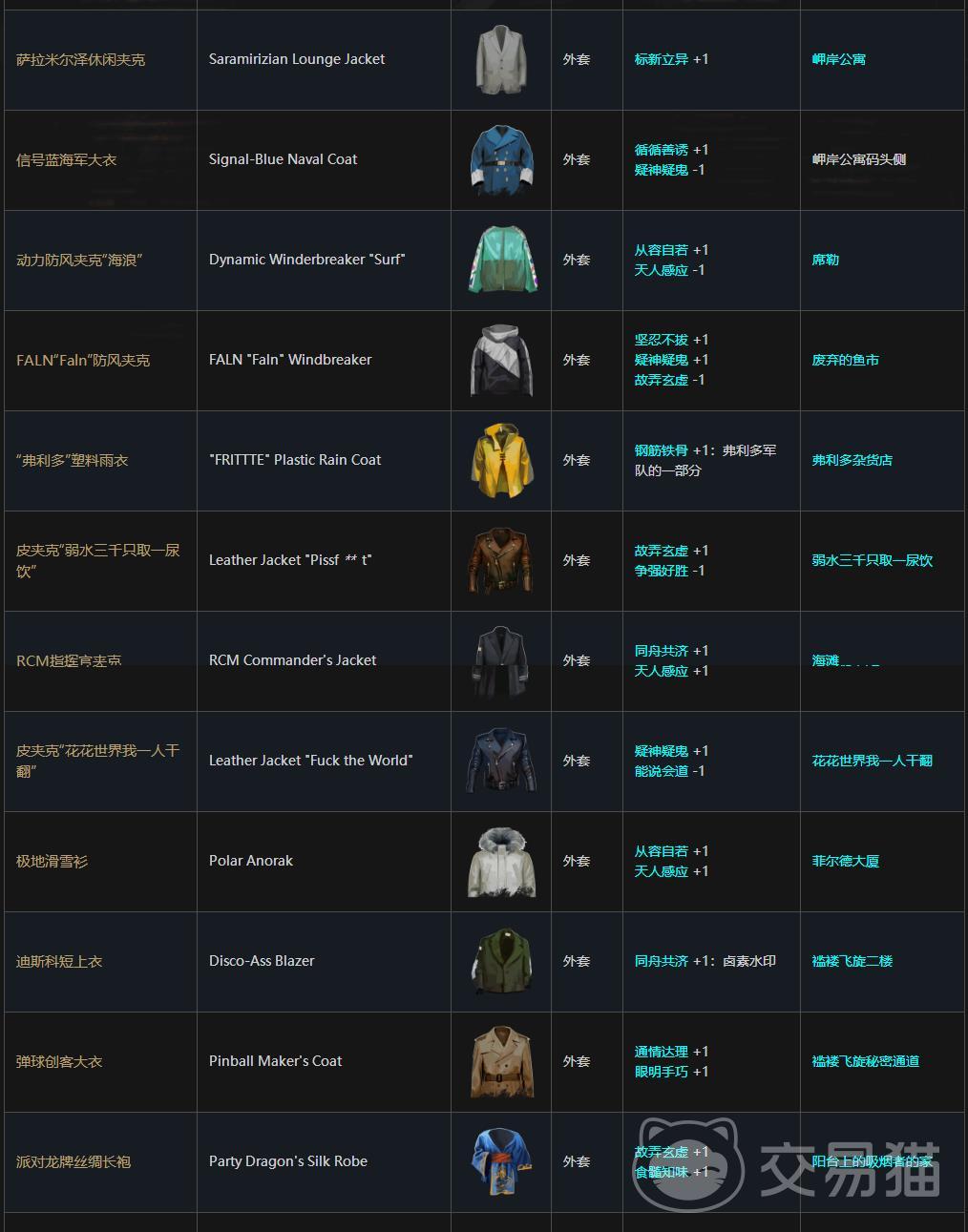Viewport: 968px width, 1232px height.
Task: Open the 弗利多杂货店 location link
Action: coord(852,460)
